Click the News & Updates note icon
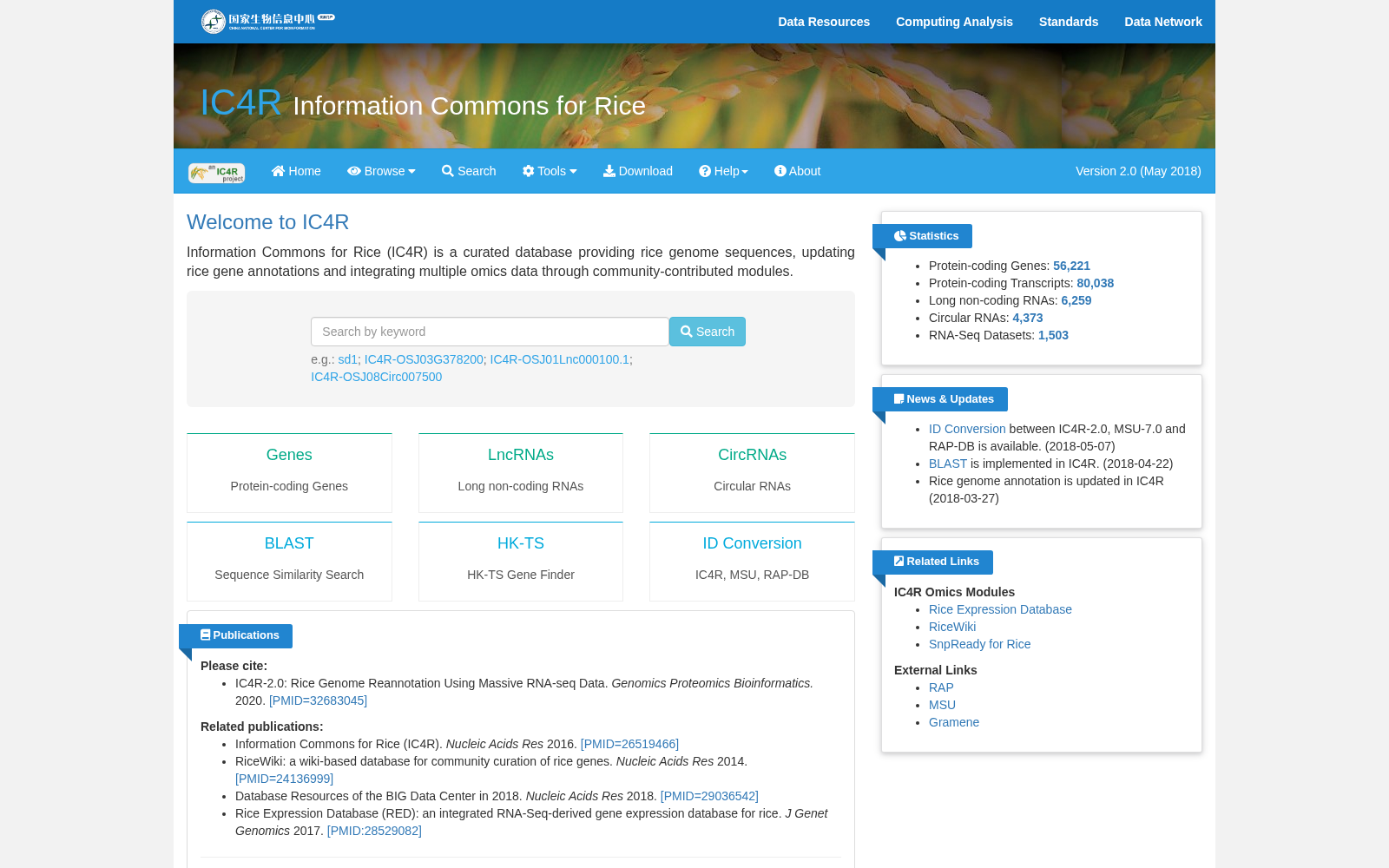Screen dimensions: 1389x868 899,399
